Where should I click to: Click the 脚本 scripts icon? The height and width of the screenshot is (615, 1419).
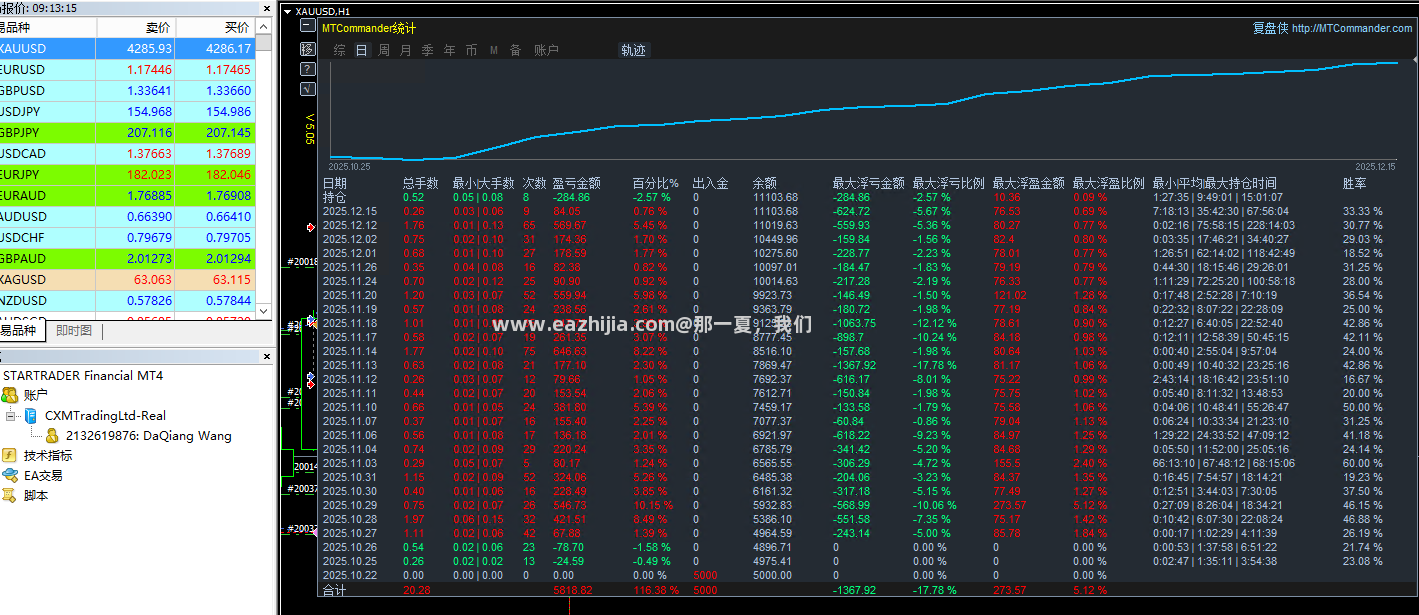click(10, 495)
